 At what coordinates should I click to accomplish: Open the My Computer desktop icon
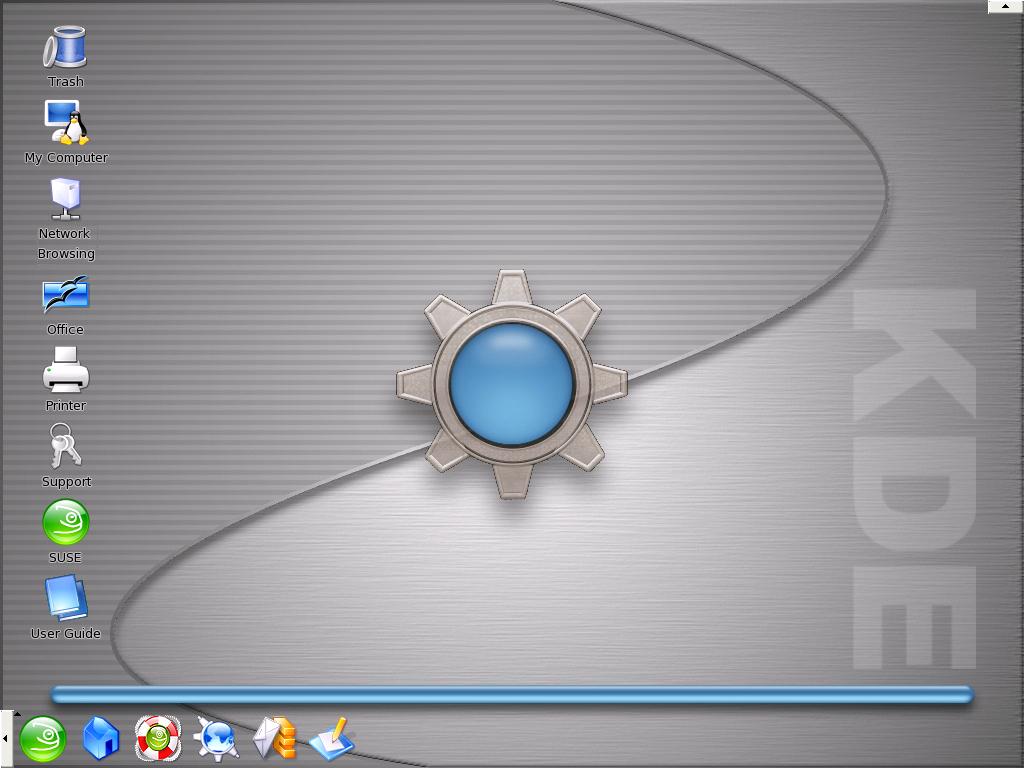click(x=66, y=122)
